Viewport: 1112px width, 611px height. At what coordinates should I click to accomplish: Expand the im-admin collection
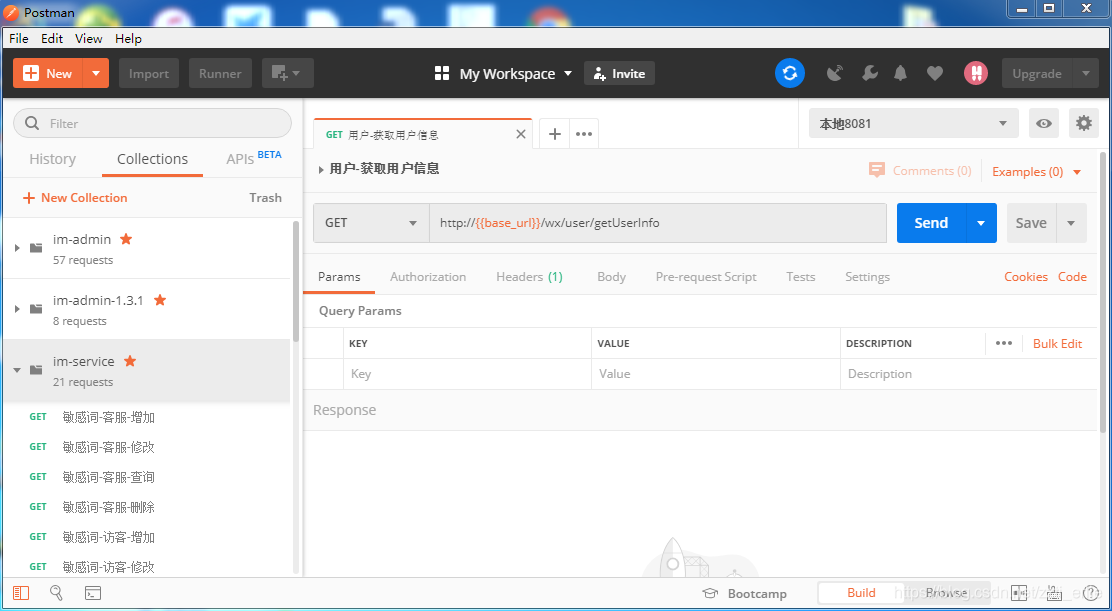(x=17, y=248)
